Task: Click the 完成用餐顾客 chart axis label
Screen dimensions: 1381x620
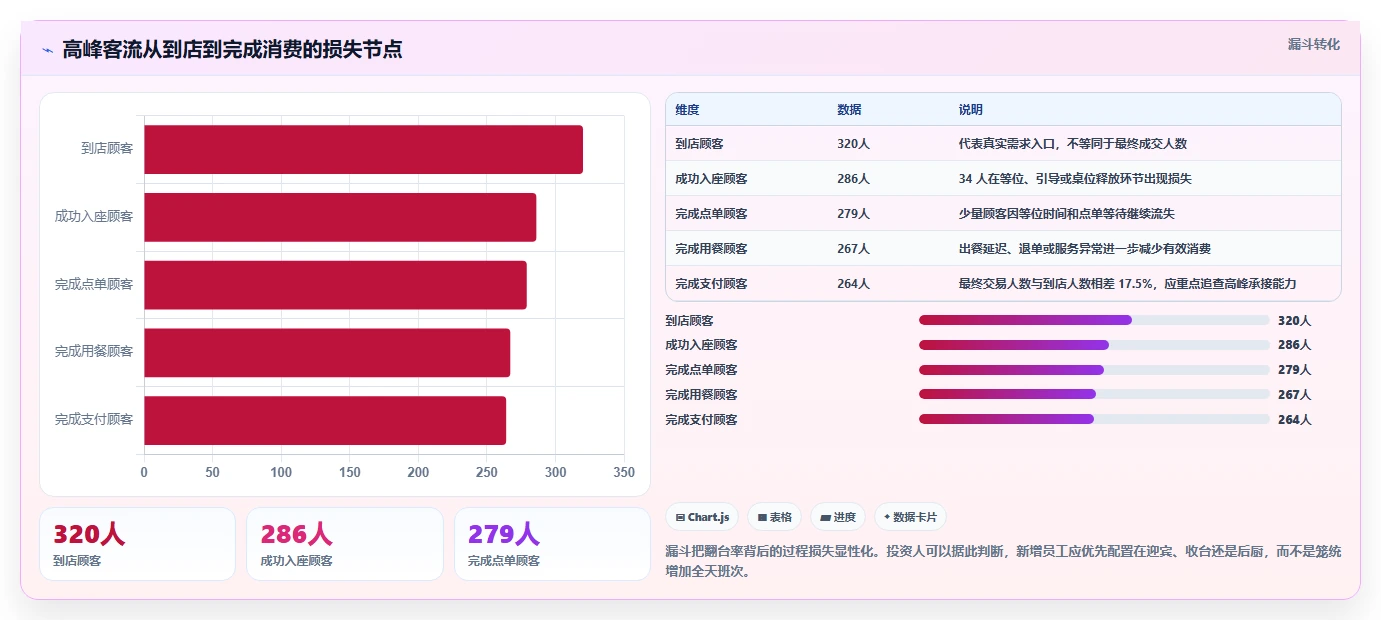Action: [94, 352]
